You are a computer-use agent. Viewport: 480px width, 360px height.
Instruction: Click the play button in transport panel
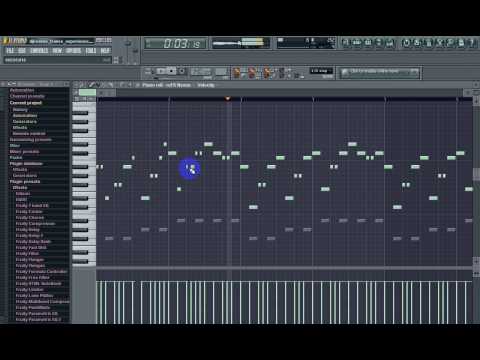click(161, 71)
